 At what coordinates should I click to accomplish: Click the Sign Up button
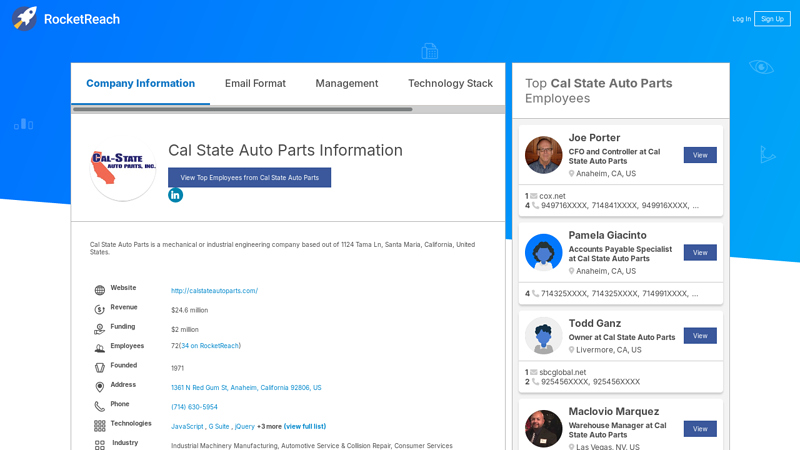tap(772, 19)
